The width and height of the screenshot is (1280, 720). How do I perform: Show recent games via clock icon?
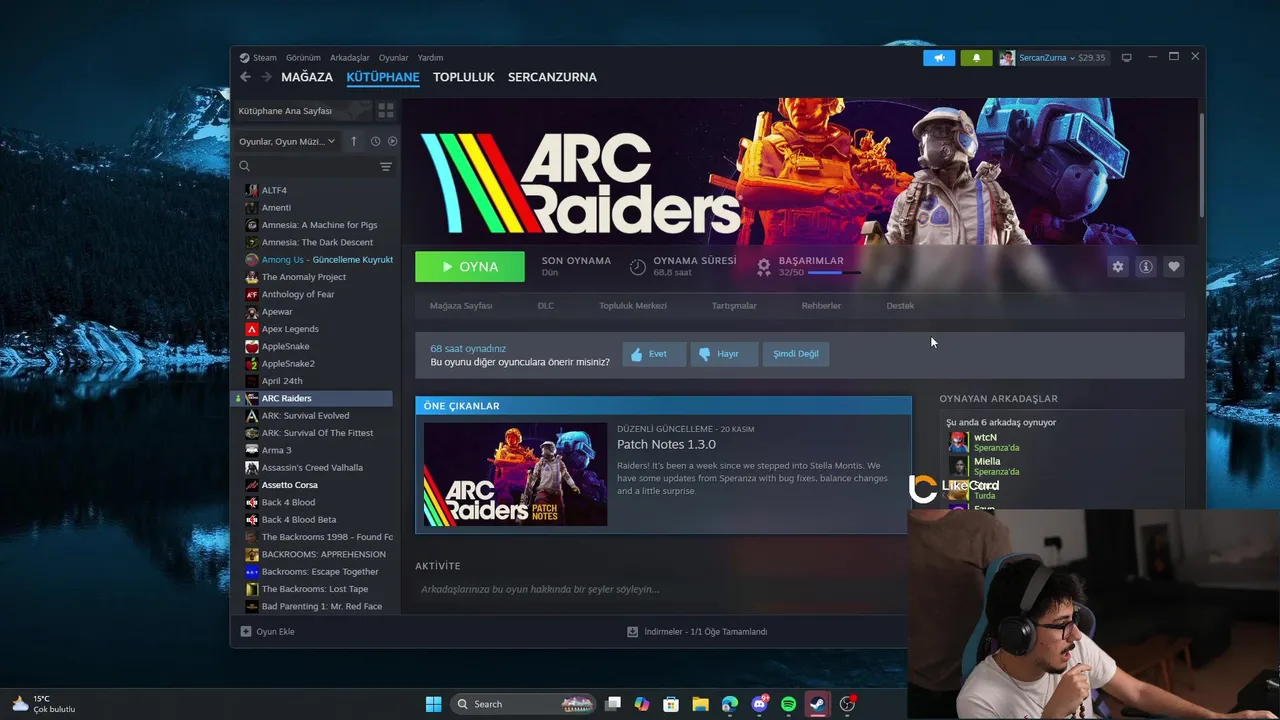tap(375, 141)
